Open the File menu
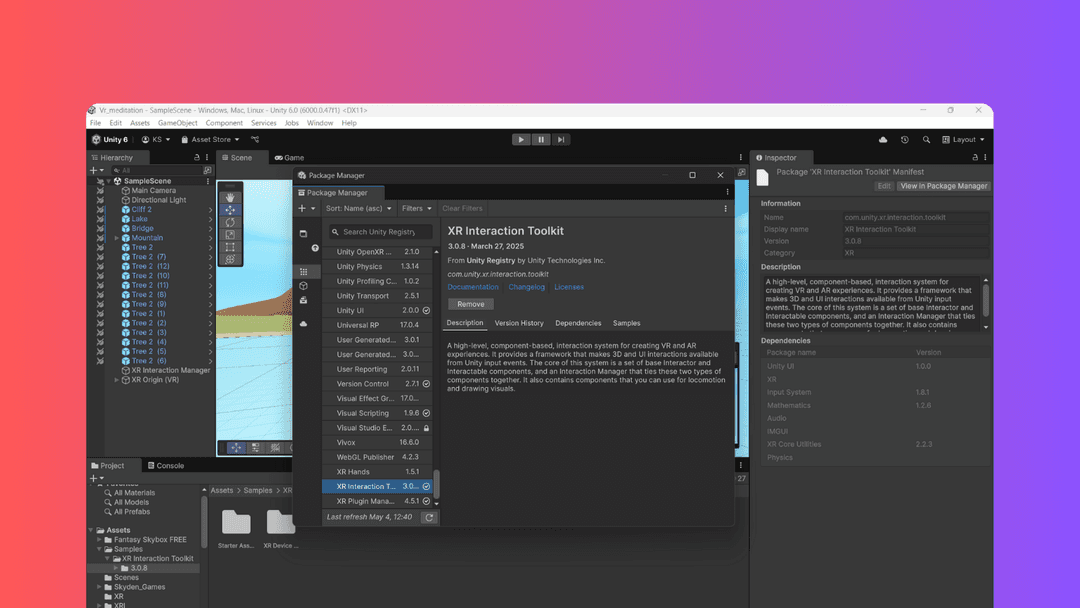 [95, 123]
